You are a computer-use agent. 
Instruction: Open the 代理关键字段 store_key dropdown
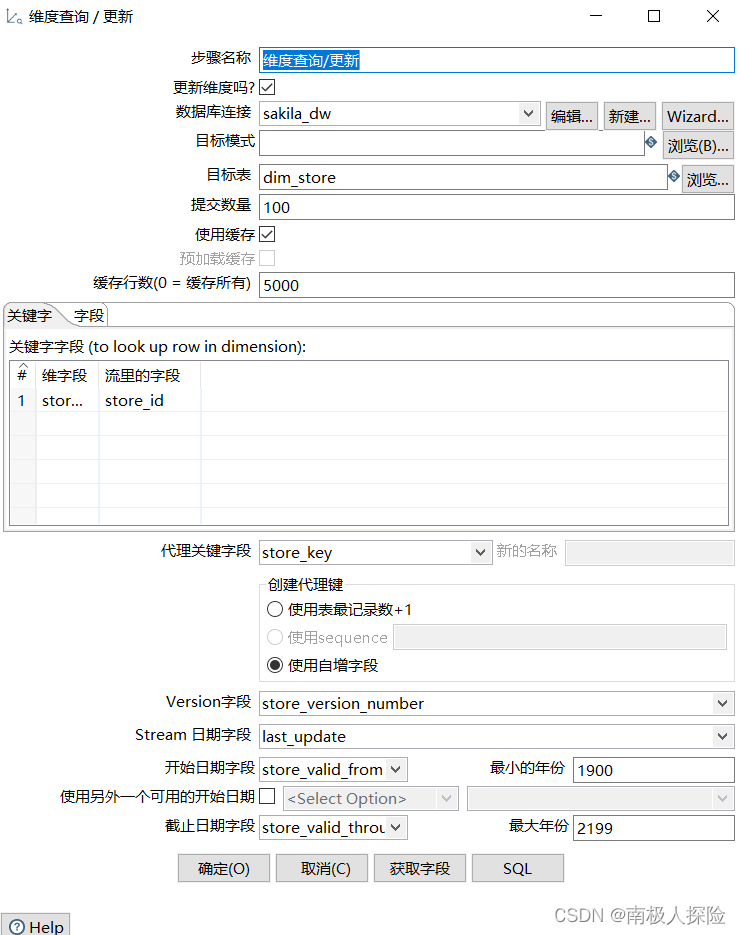pos(480,552)
